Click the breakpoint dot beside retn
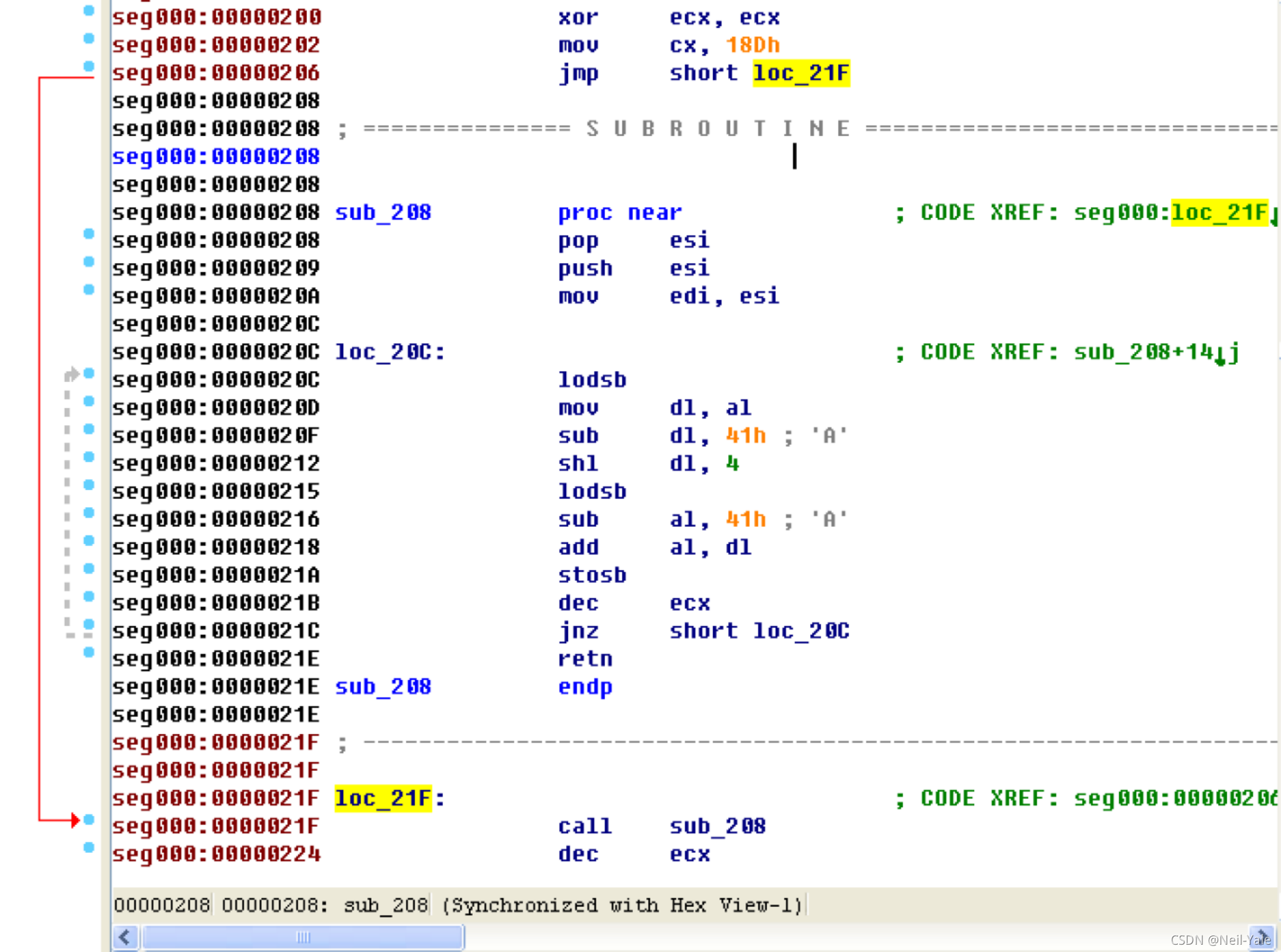Screen dimensions: 1281x952 click(89, 652)
